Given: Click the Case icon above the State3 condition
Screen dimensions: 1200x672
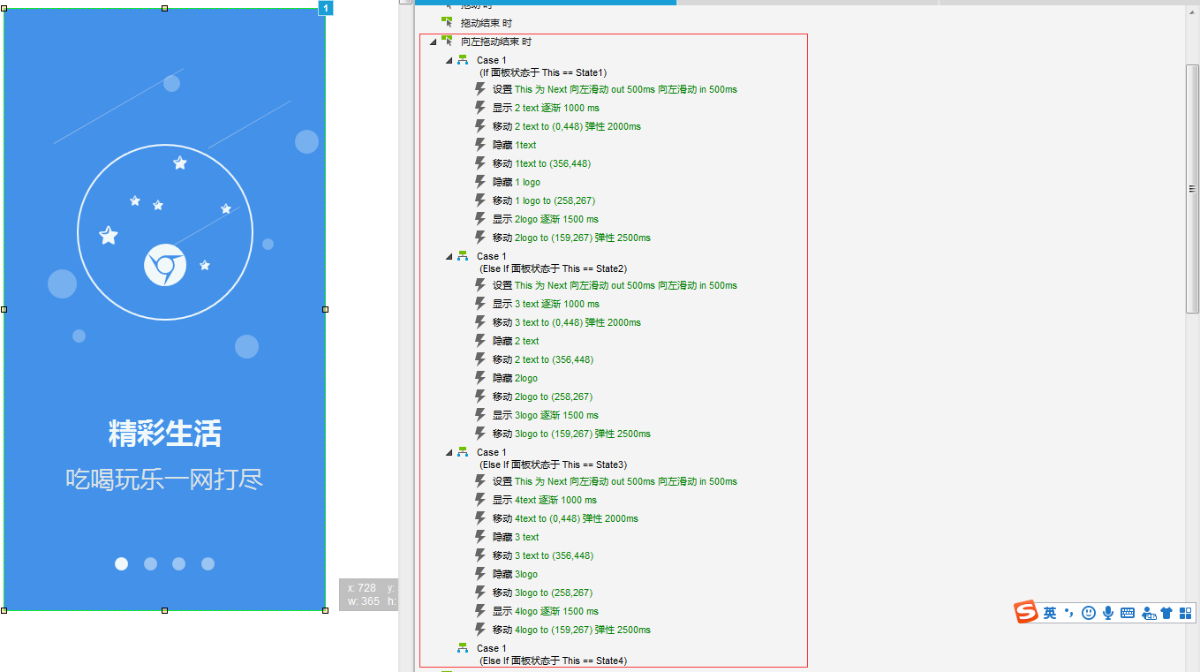Looking at the screenshot, I should pyautogui.click(x=462, y=452).
